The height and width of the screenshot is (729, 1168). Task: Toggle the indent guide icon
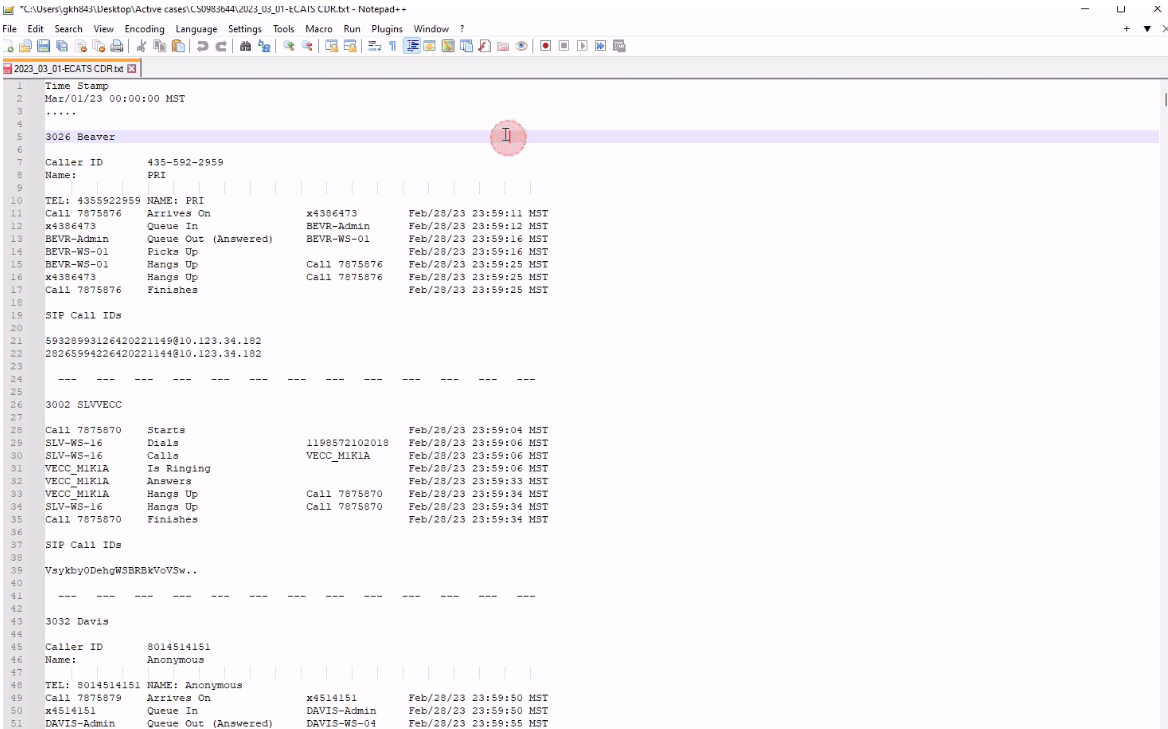point(412,46)
